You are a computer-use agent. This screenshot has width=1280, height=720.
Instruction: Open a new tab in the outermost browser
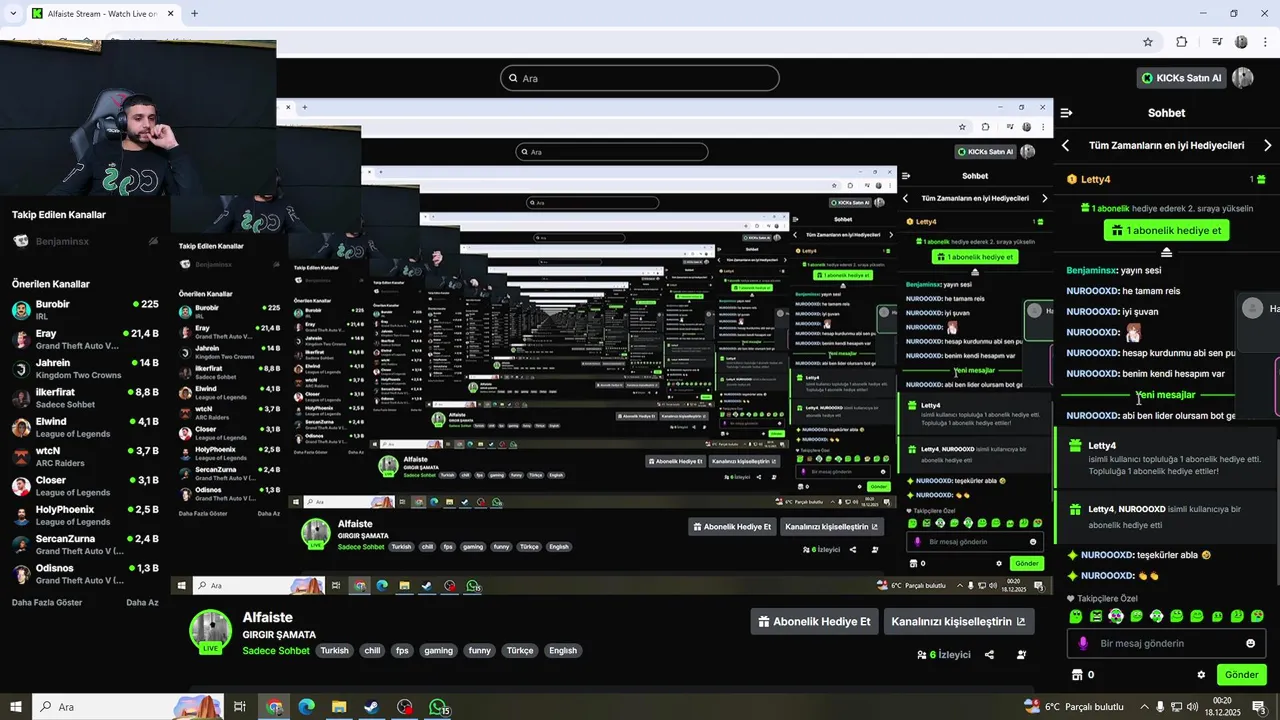pos(194,13)
